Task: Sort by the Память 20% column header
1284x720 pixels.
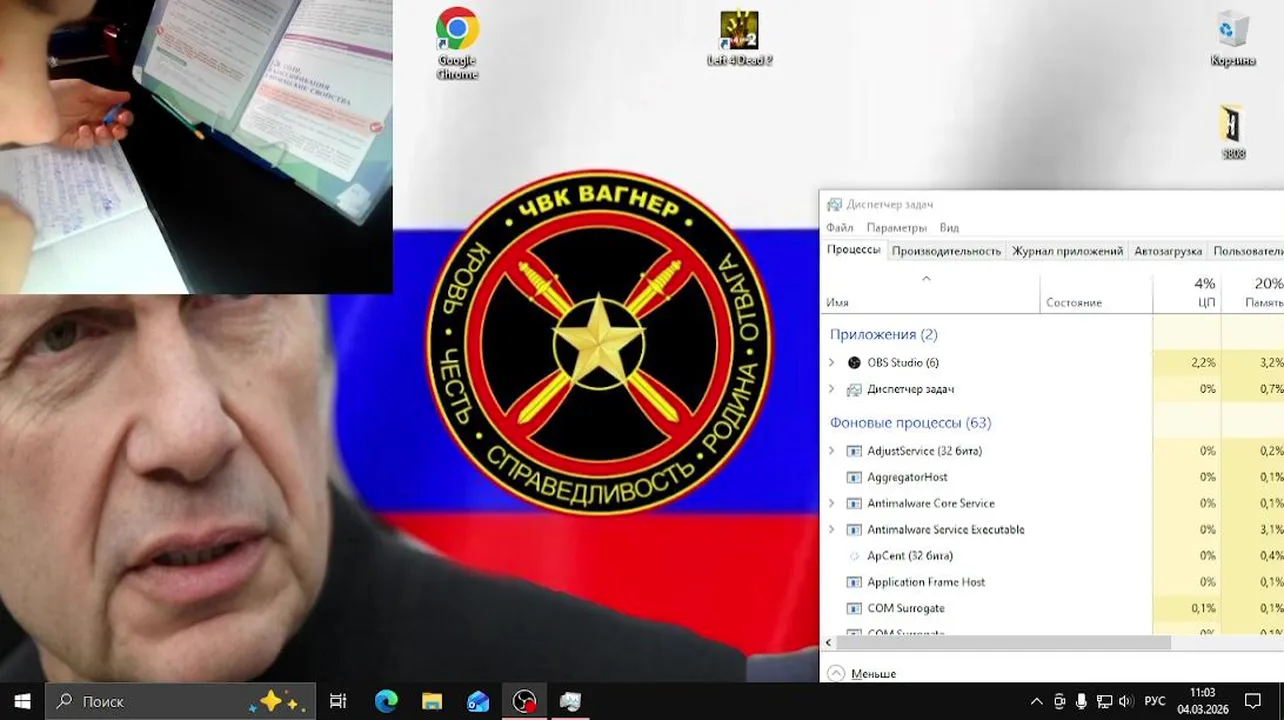Action: [x=1253, y=292]
